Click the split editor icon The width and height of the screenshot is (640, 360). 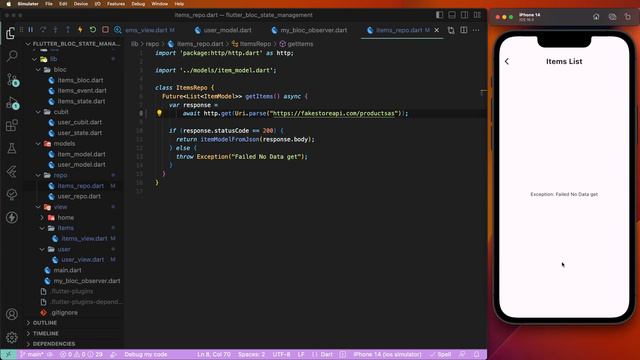(464, 30)
